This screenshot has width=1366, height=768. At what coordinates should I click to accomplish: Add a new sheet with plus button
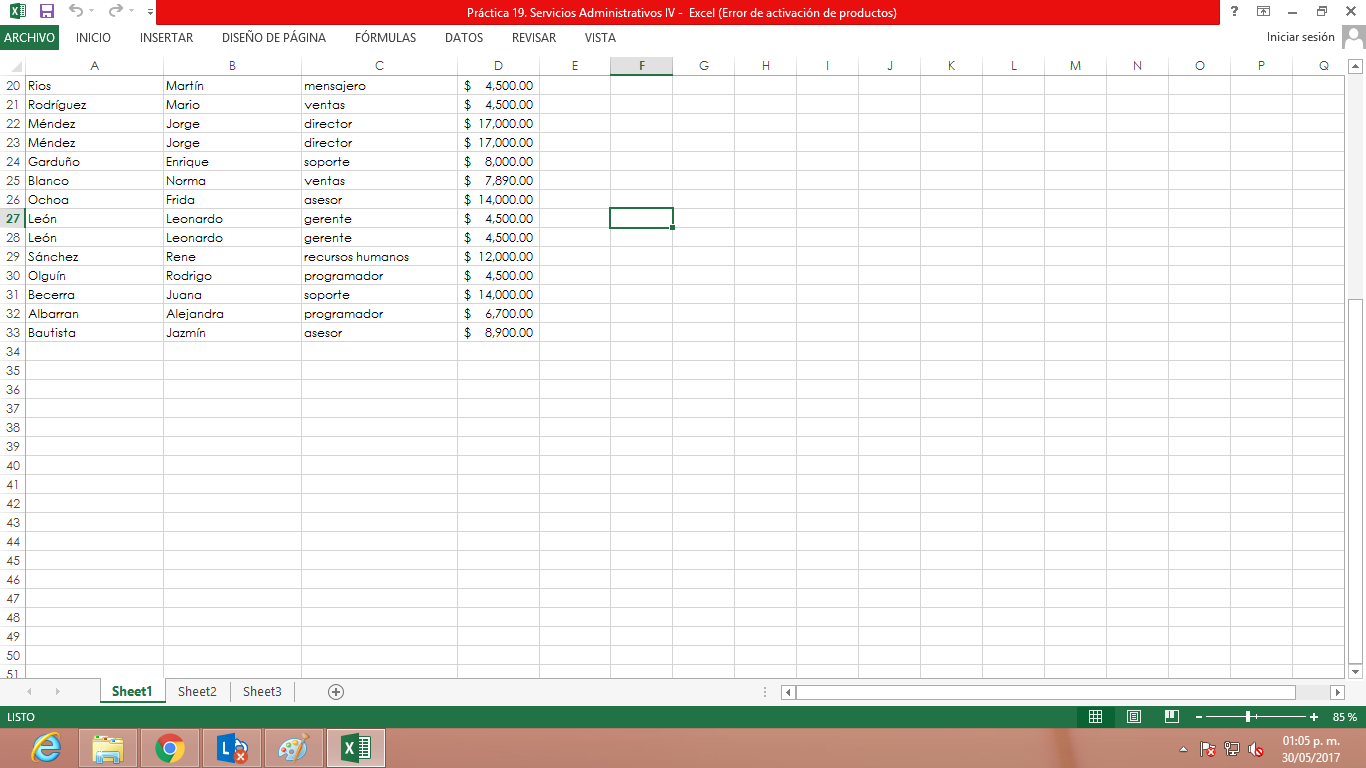(x=336, y=692)
